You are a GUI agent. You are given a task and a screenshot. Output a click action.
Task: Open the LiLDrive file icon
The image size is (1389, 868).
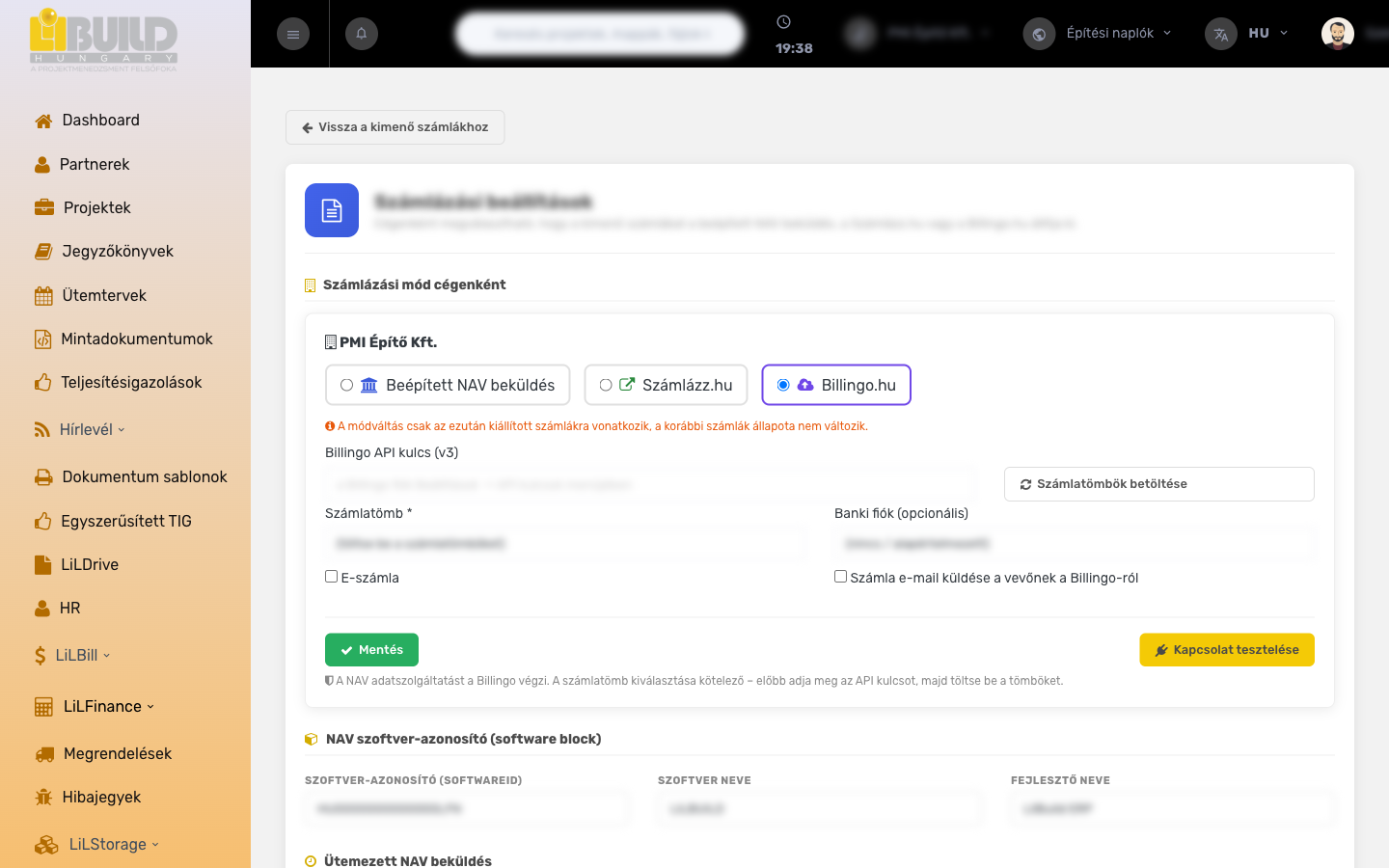coord(42,565)
